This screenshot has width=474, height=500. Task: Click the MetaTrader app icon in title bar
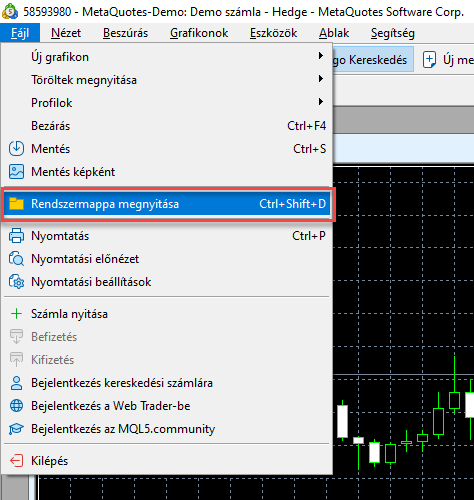click(x=10, y=11)
